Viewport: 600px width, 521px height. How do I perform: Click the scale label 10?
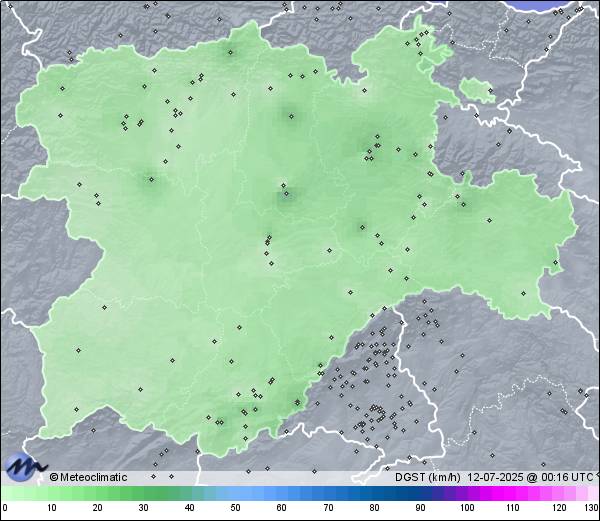click(52, 508)
